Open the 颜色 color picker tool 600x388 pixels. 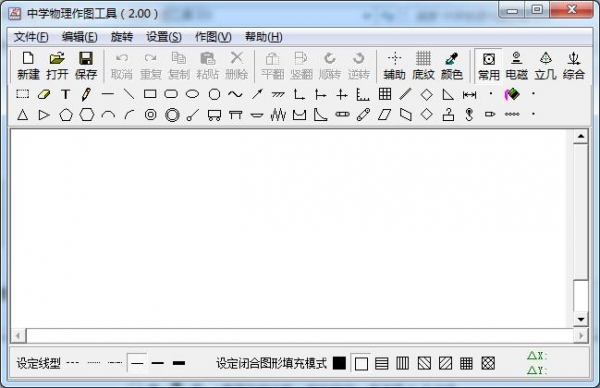coord(452,65)
